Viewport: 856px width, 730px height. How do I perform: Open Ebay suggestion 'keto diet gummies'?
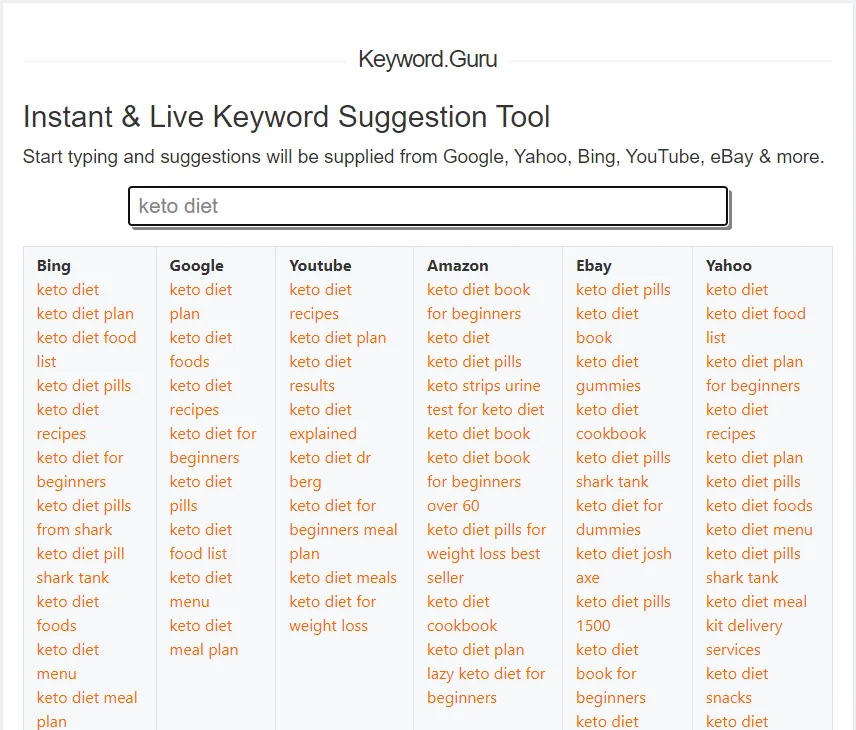608,373
